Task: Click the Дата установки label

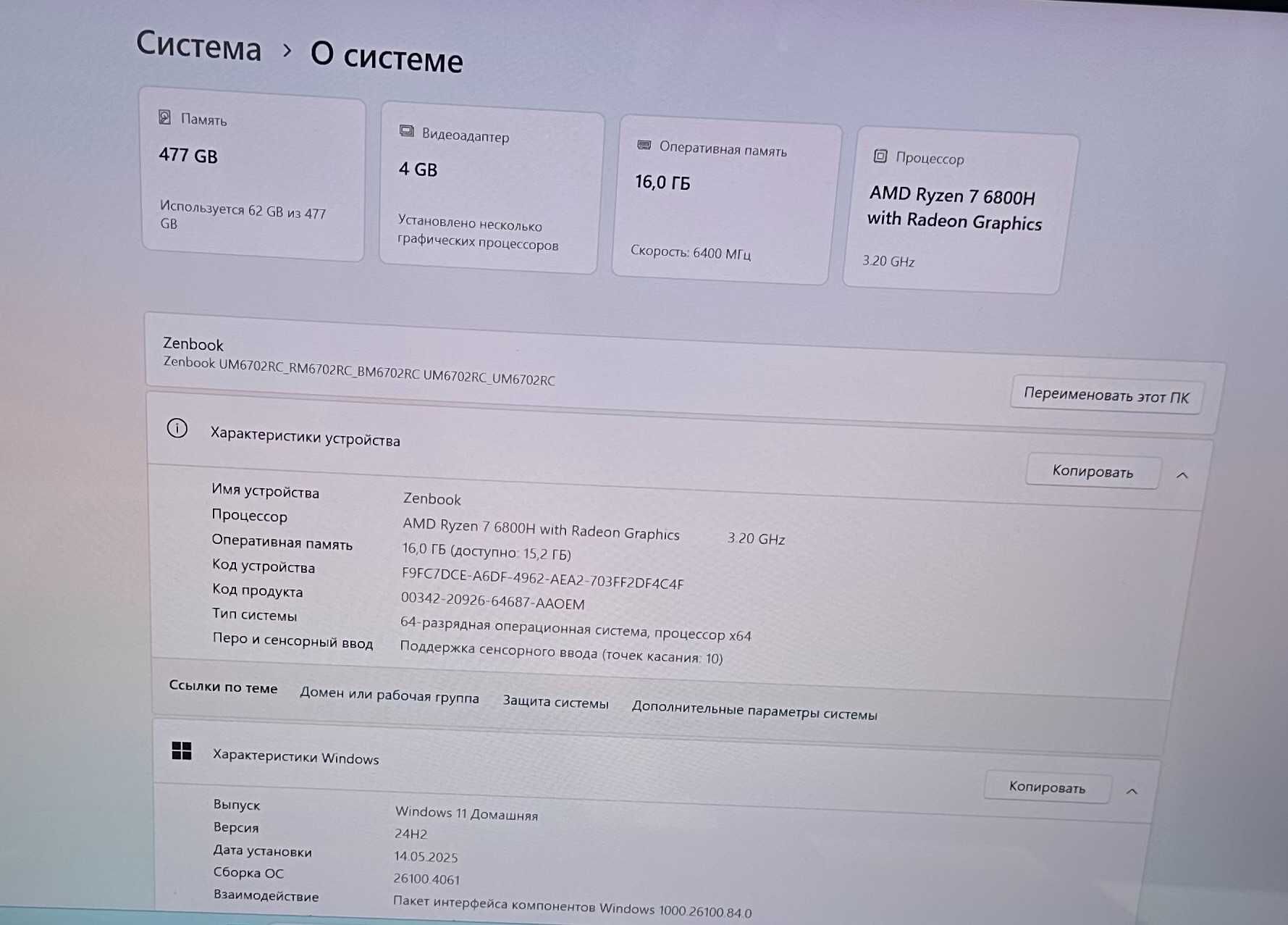Action: point(262,851)
